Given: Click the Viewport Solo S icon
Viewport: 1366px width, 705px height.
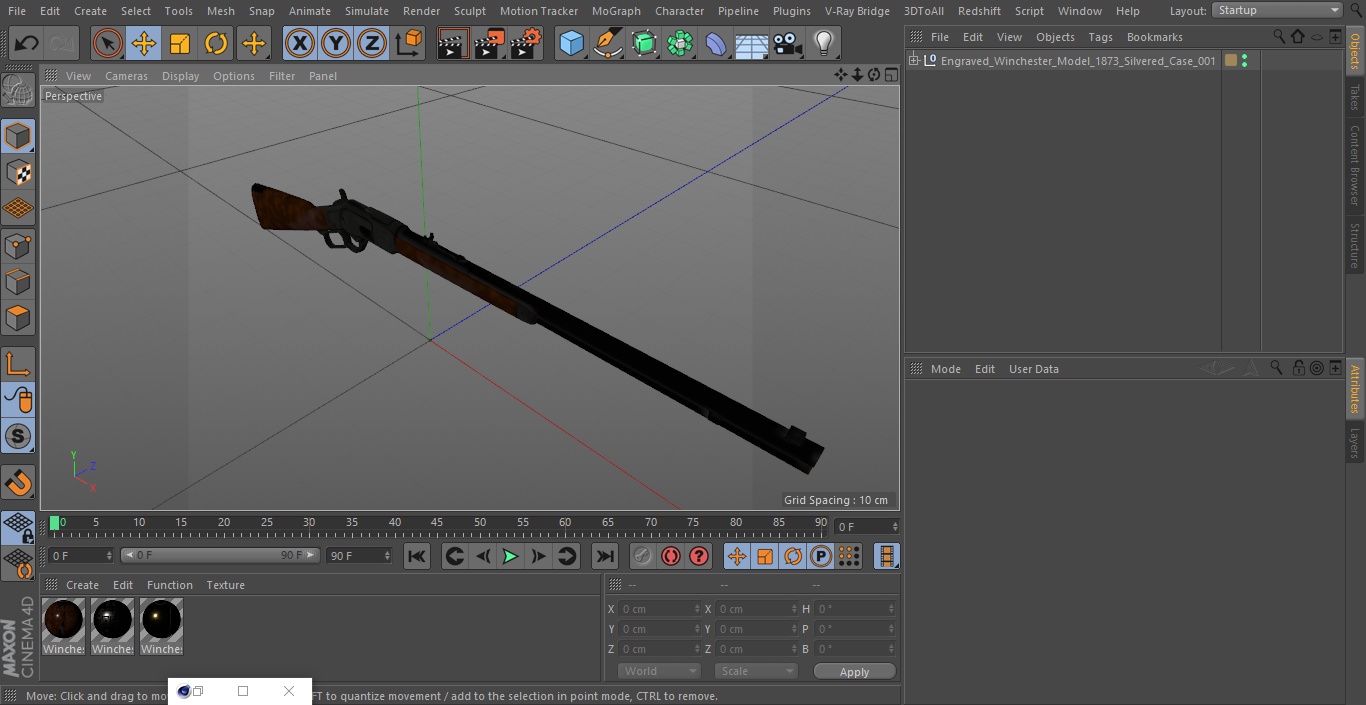Looking at the screenshot, I should click(x=18, y=436).
